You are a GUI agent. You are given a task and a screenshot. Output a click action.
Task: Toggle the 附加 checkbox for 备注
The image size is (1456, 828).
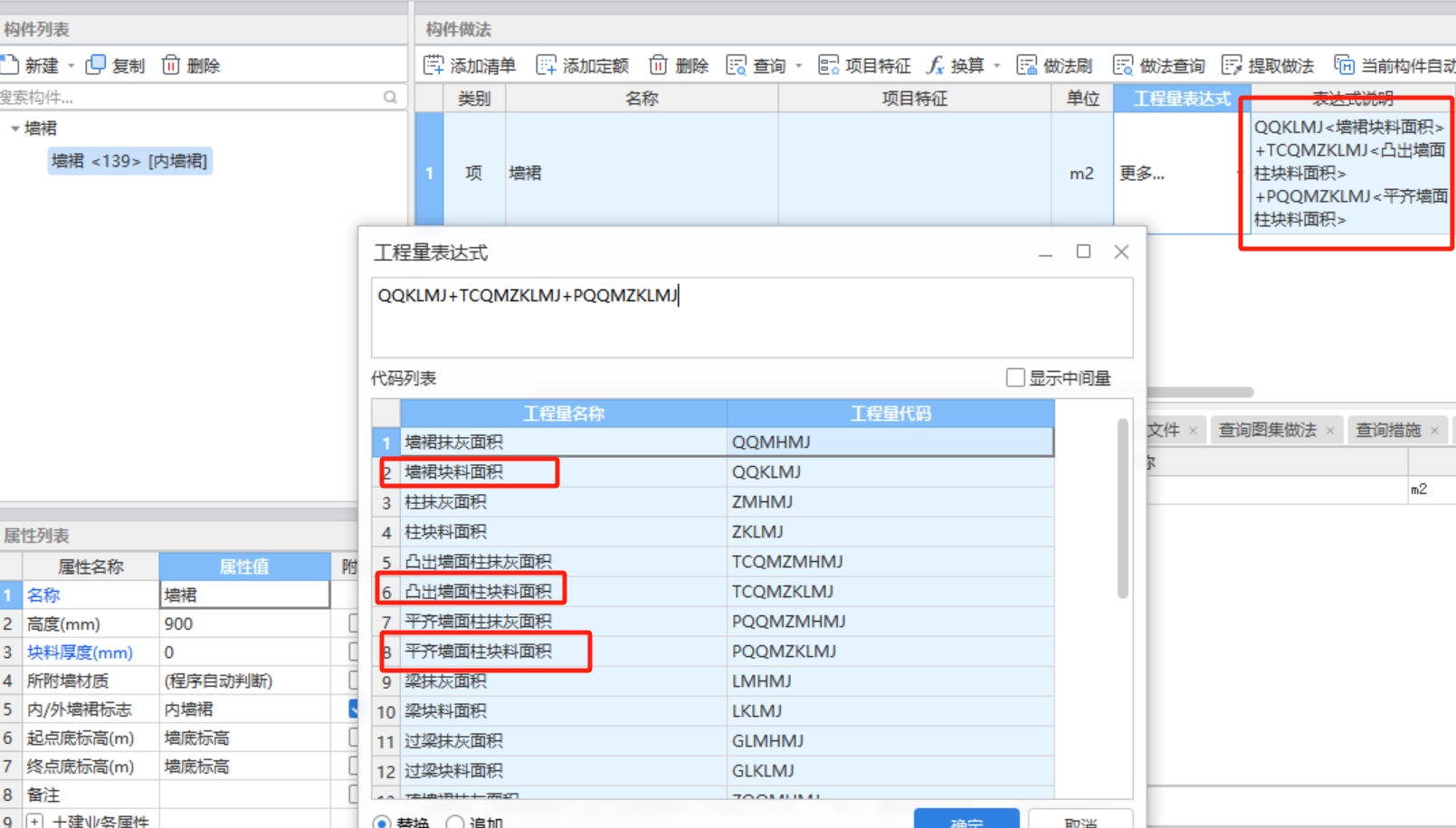click(x=354, y=795)
